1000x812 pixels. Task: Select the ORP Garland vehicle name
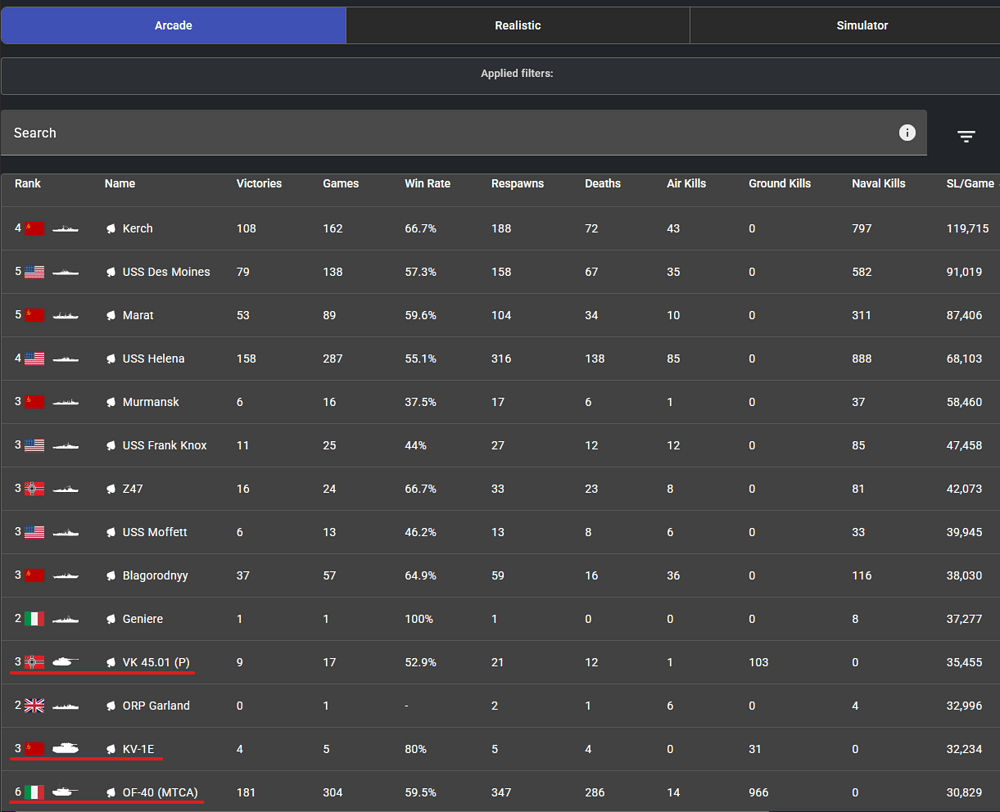pos(156,705)
